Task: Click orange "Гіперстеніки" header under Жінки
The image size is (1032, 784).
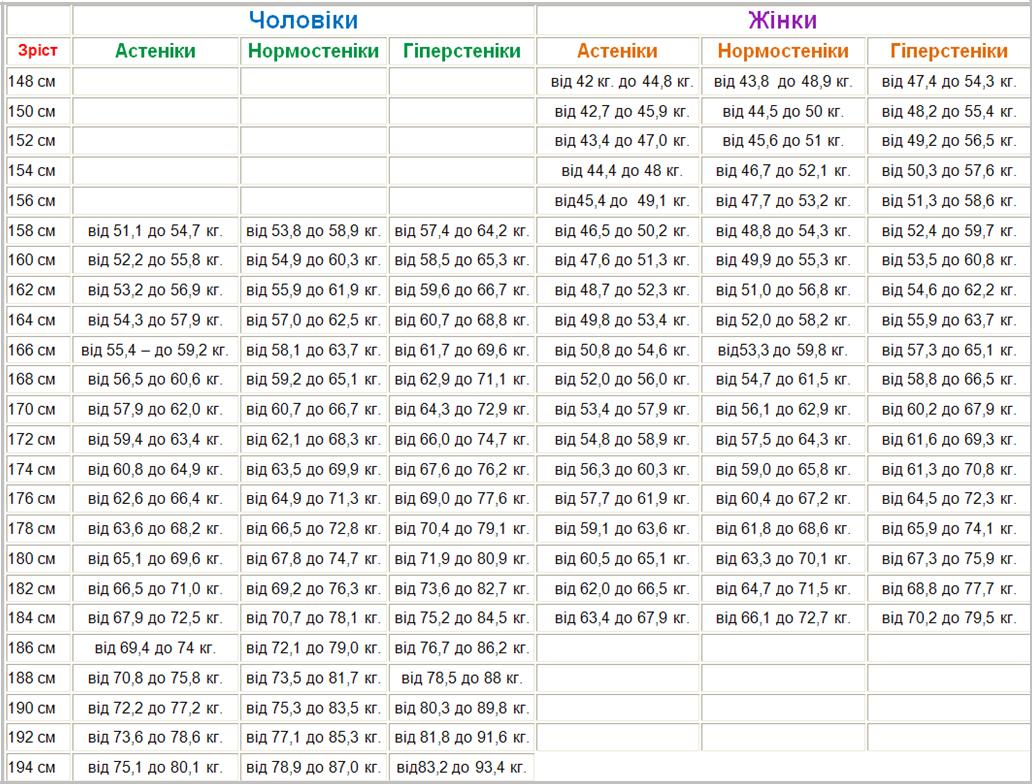Action: (949, 51)
